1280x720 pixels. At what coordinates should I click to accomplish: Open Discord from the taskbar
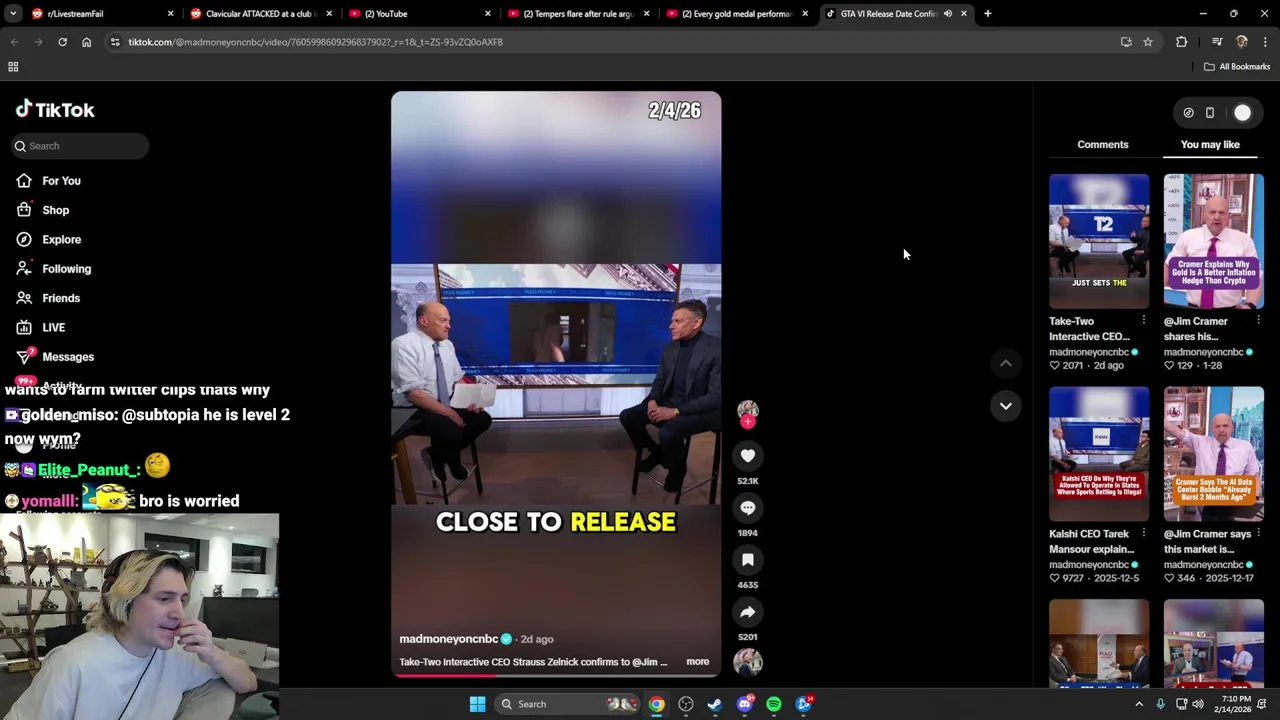click(744, 704)
